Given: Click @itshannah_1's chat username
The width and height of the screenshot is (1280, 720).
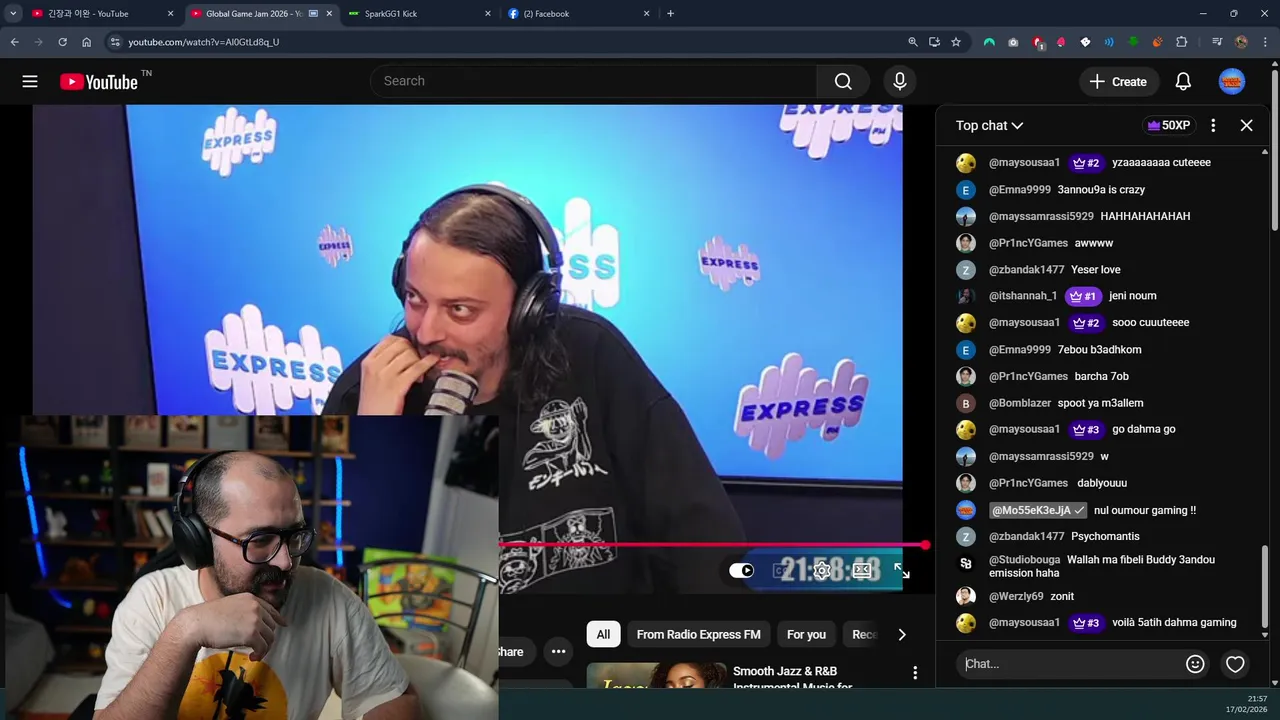Looking at the screenshot, I should pyautogui.click(x=1022, y=296).
